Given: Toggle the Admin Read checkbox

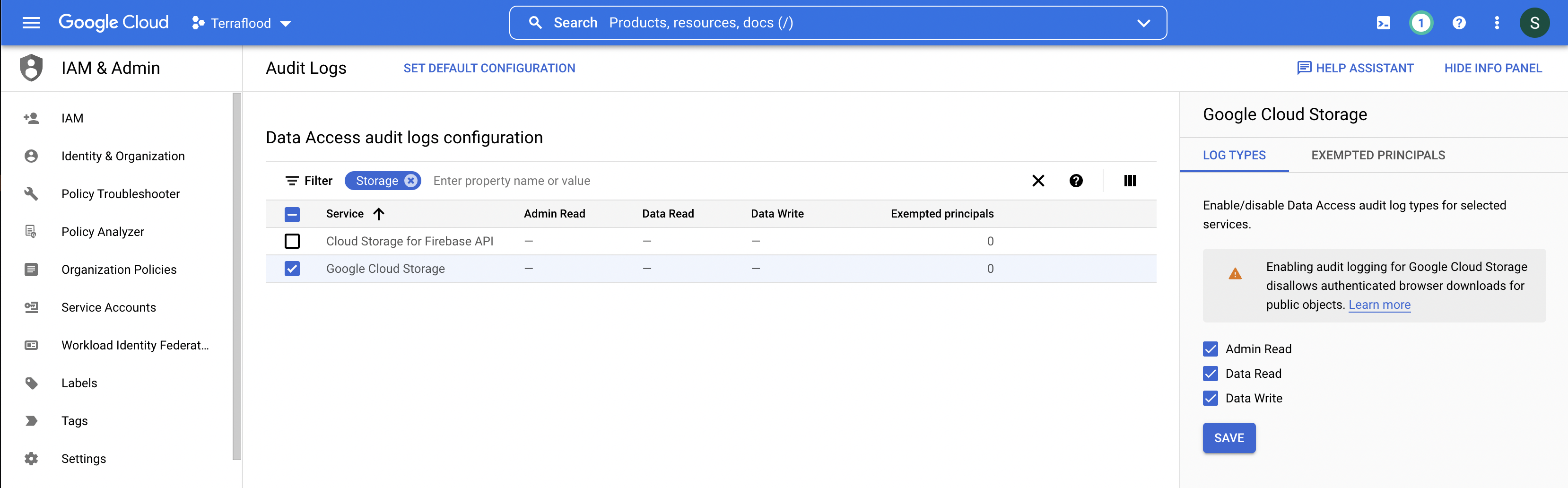Looking at the screenshot, I should (1210, 349).
